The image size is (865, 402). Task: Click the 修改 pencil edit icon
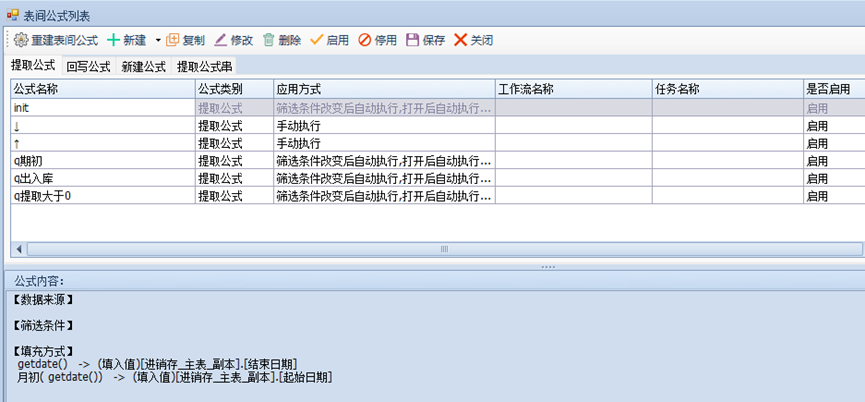[x=220, y=40]
